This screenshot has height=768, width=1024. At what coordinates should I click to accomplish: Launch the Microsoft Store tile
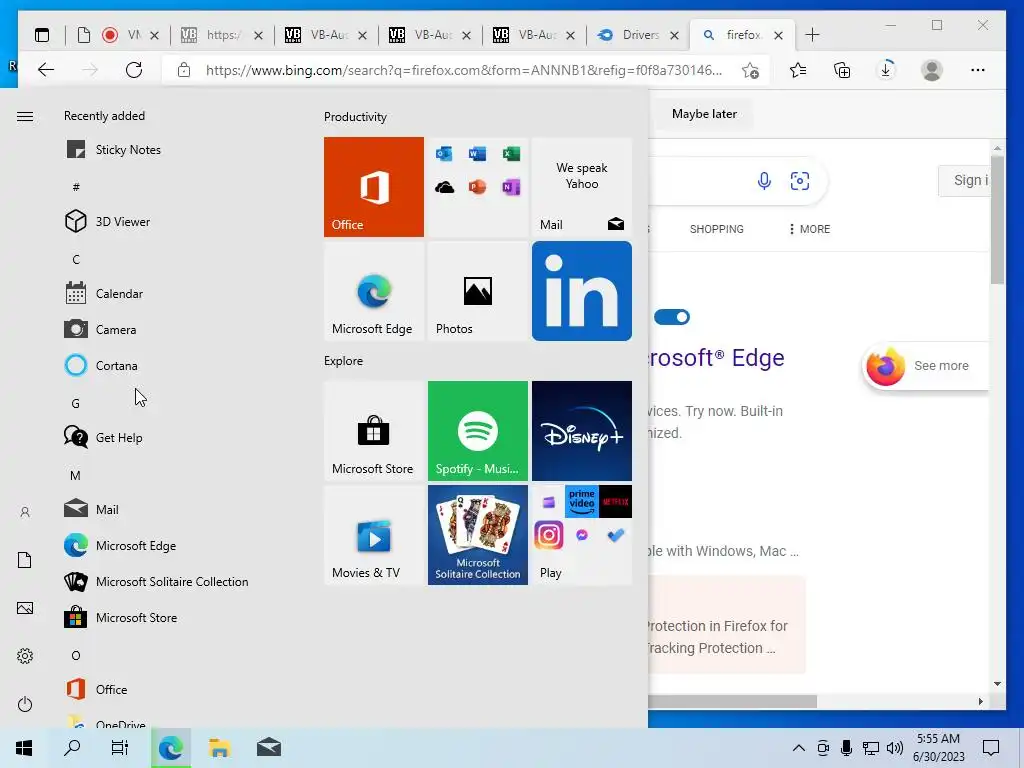[x=374, y=431]
